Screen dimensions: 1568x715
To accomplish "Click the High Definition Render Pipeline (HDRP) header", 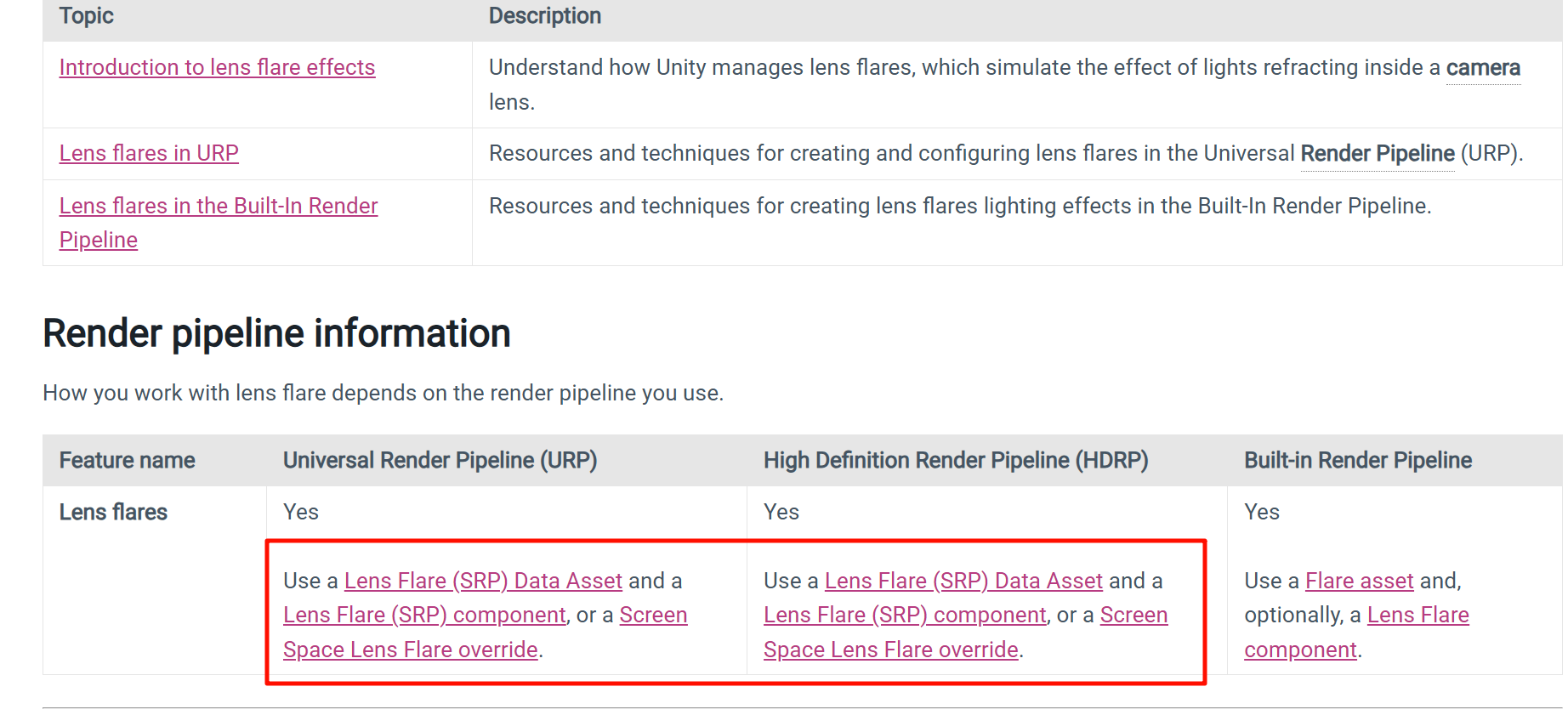I will point(956,460).
